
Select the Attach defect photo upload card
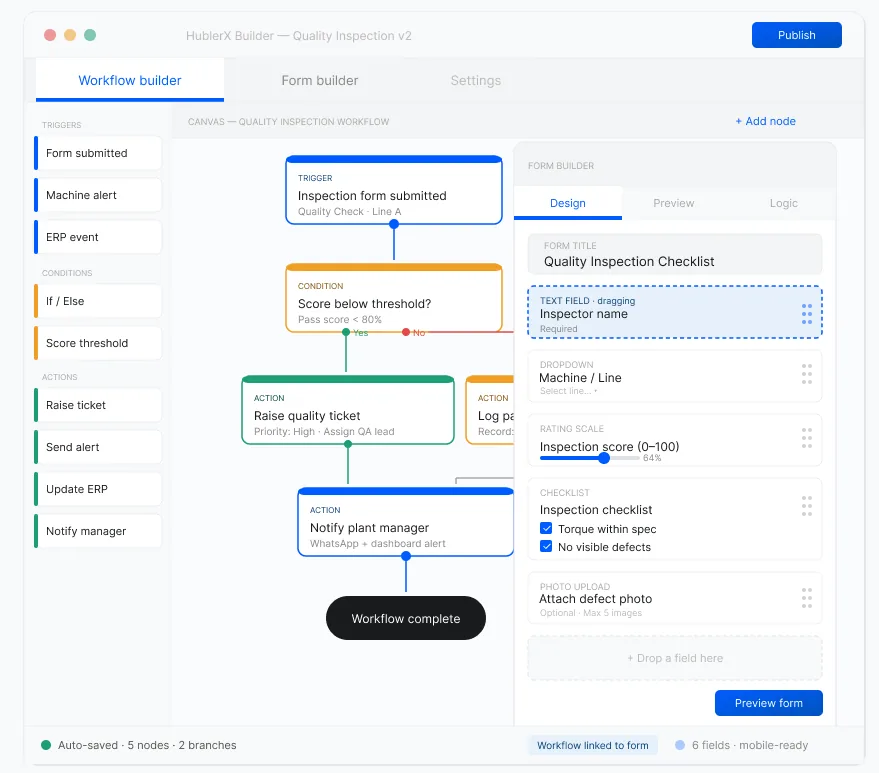(x=674, y=598)
